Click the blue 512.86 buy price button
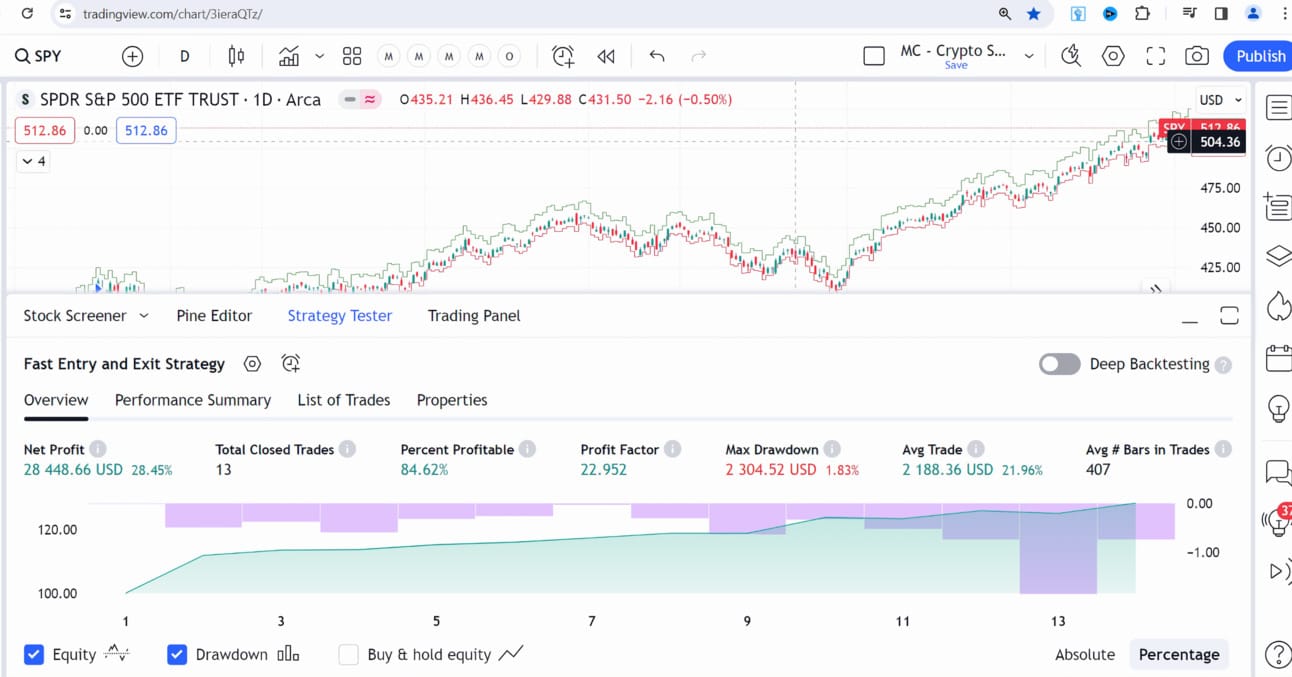Image resolution: width=1292 pixels, height=677 pixels. pyautogui.click(x=146, y=131)
